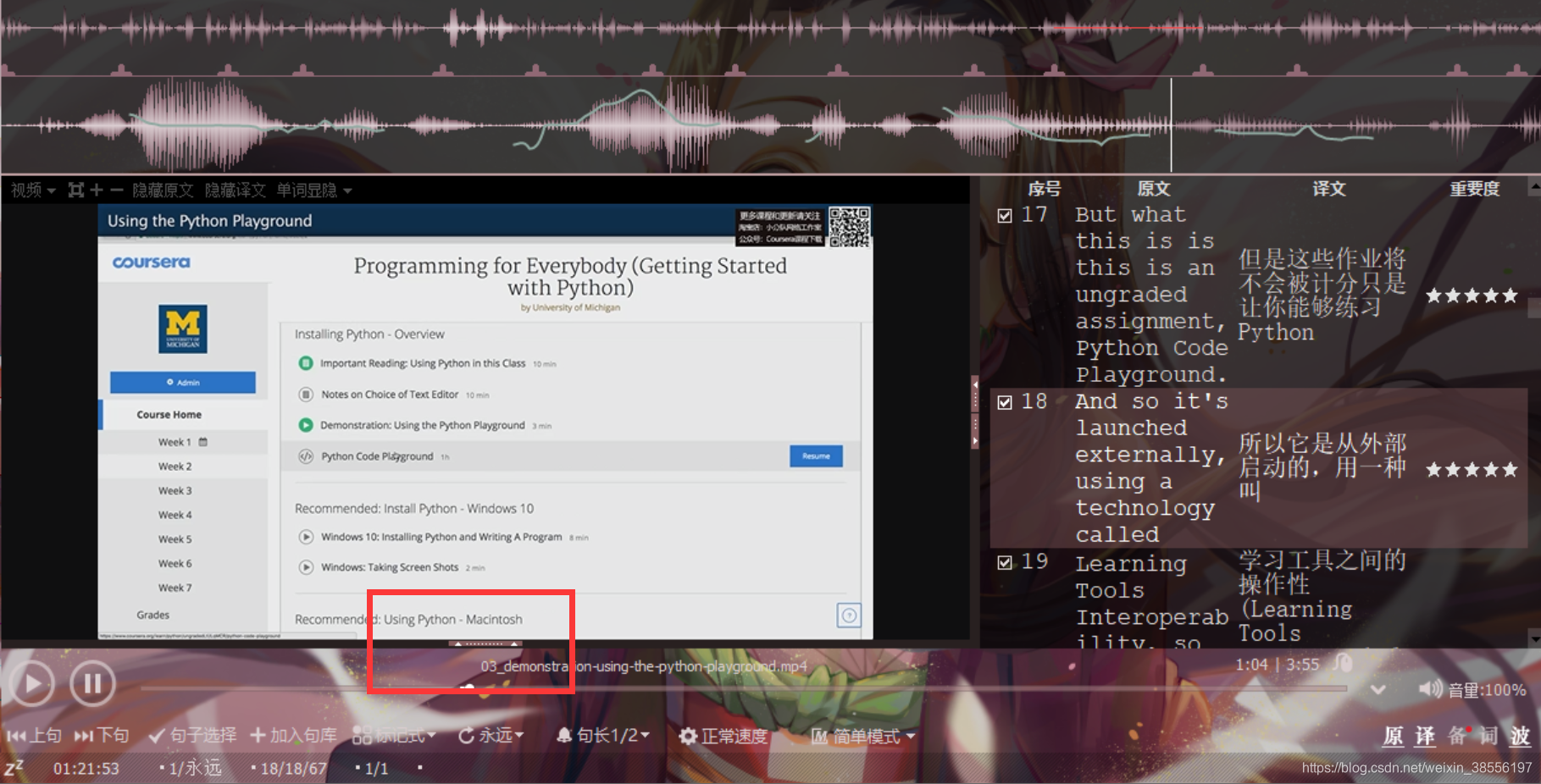Screen dimensions: 1541x784
Task: Click 隐藏译文 hide translation
Action: point(236,190)
